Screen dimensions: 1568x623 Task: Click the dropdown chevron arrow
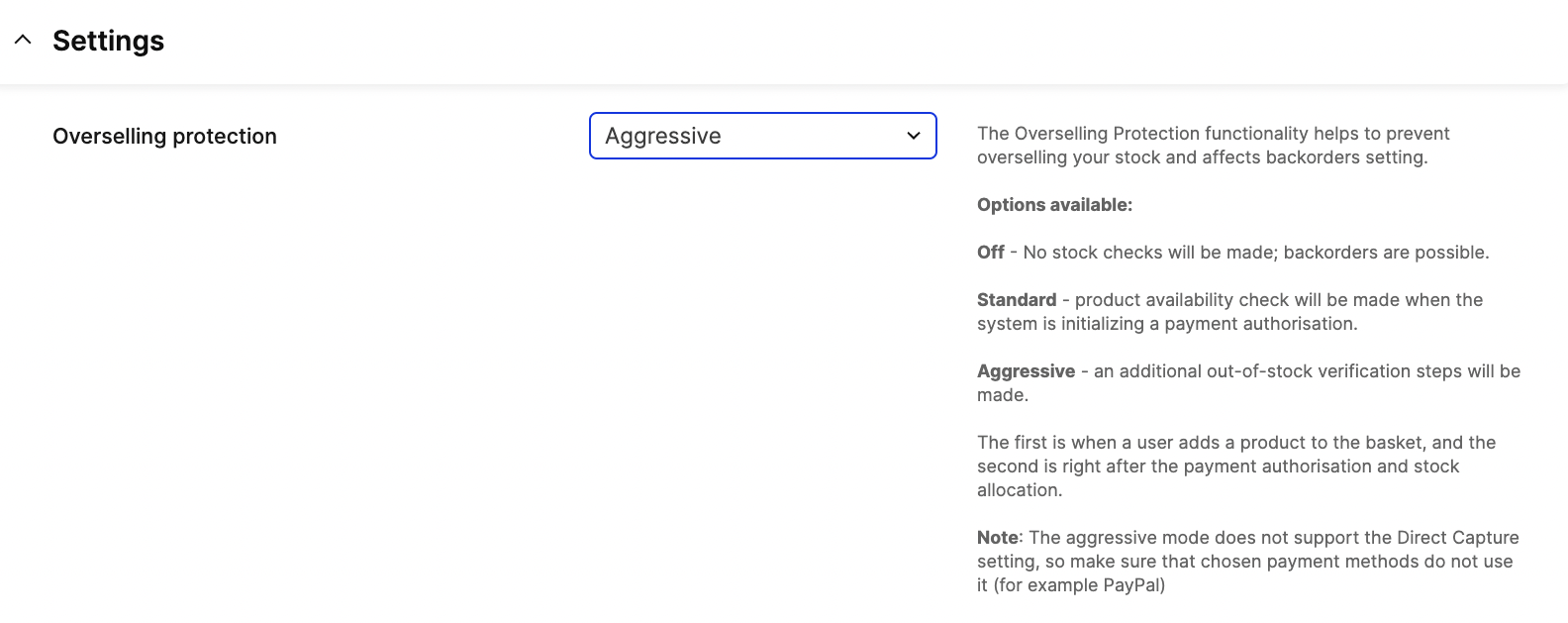coord(913,136)
